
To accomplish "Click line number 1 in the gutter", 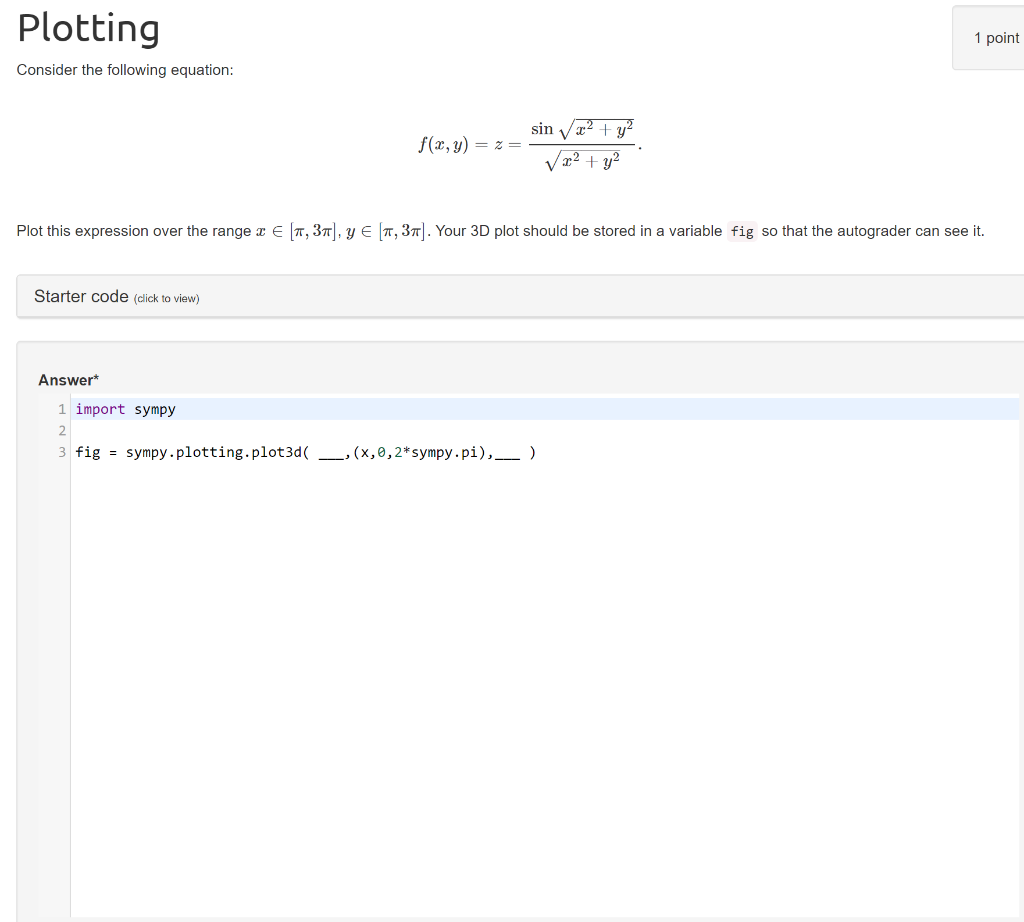I will coord(62,409).
